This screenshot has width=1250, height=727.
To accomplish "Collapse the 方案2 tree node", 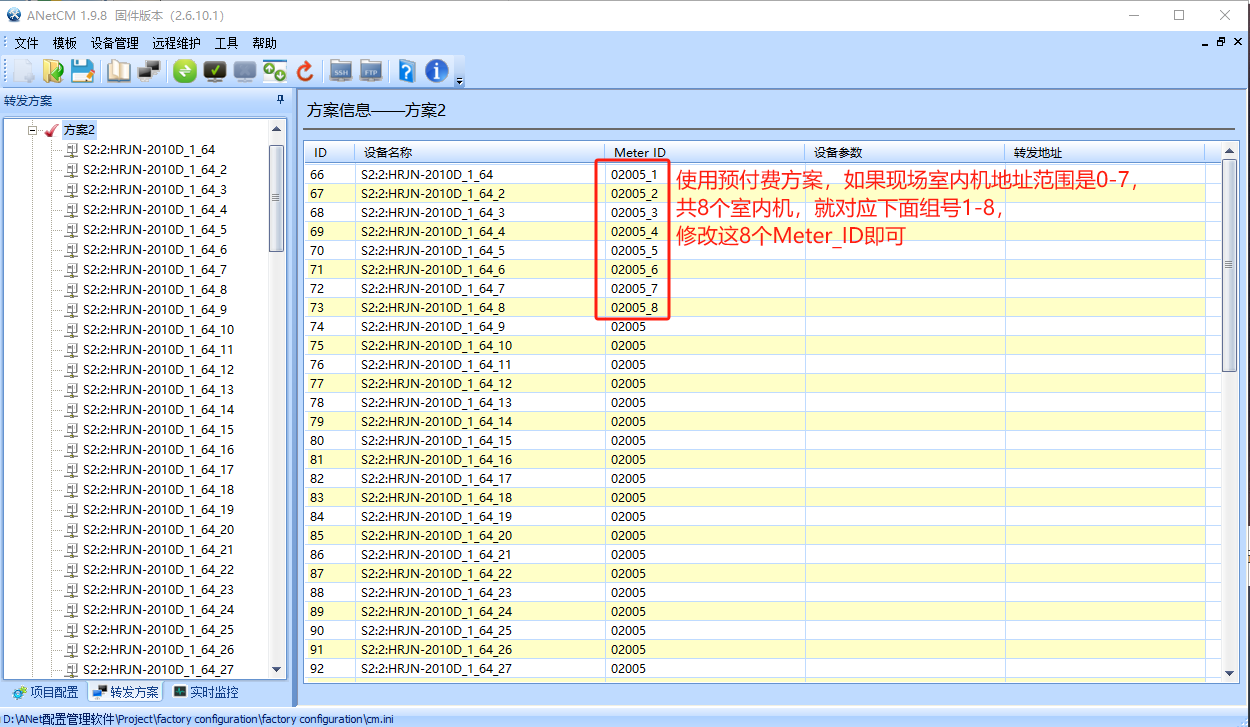I will [x=32, y=130].
